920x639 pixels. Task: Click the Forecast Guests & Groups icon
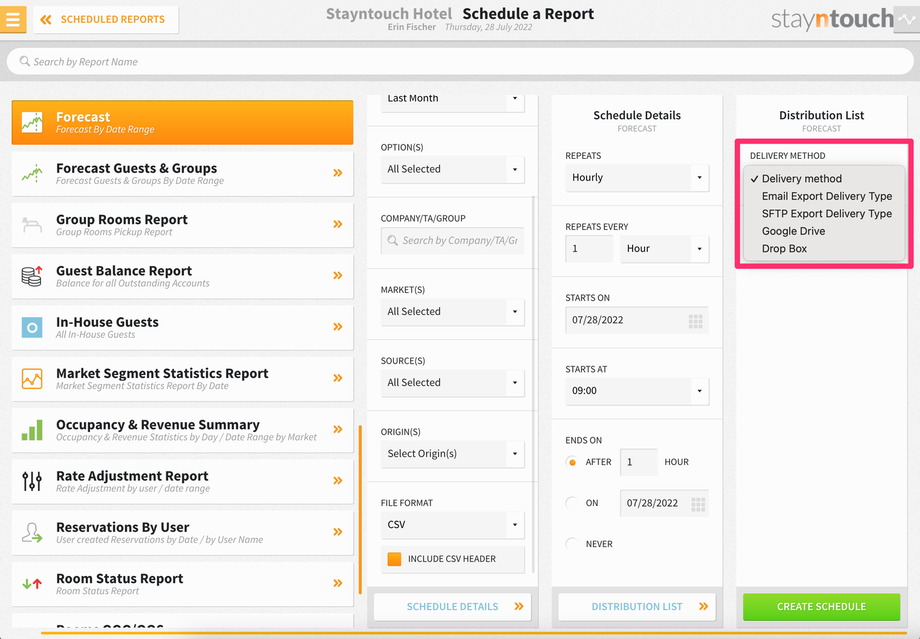tap(32, 173)
